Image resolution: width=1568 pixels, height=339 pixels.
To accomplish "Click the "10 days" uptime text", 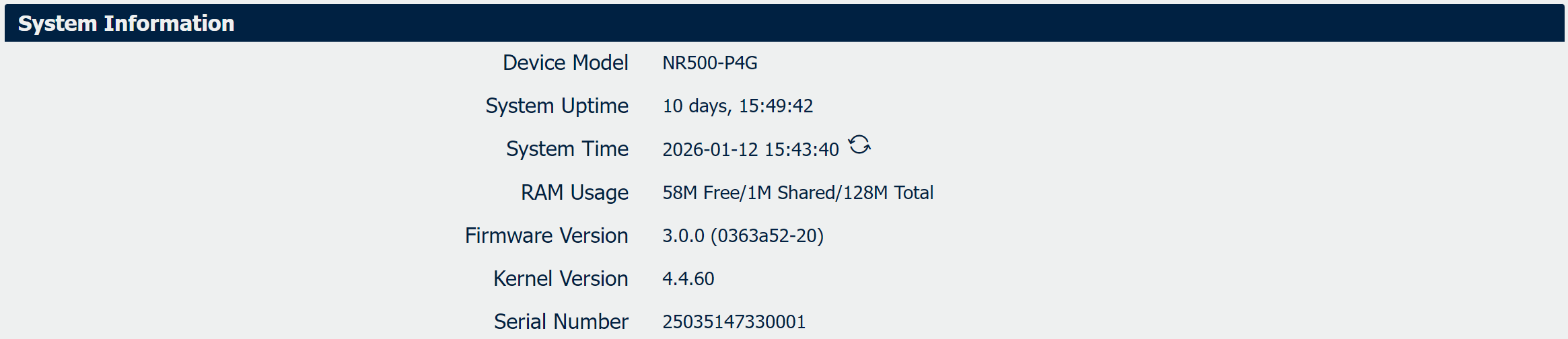I will 696,106.
